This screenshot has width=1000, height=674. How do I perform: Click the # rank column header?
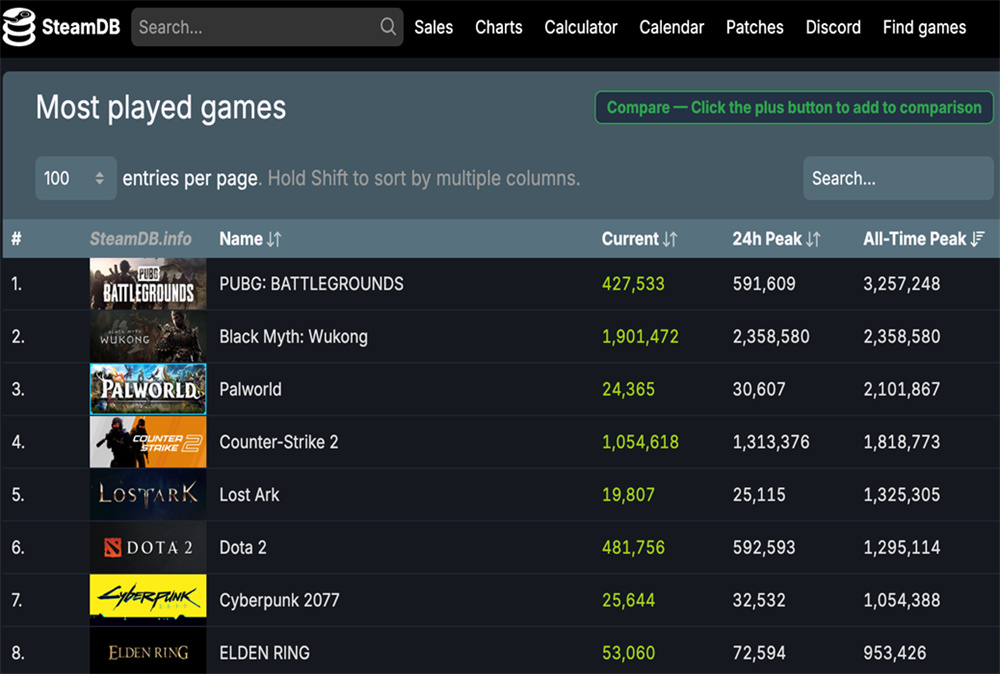[17, 239]
